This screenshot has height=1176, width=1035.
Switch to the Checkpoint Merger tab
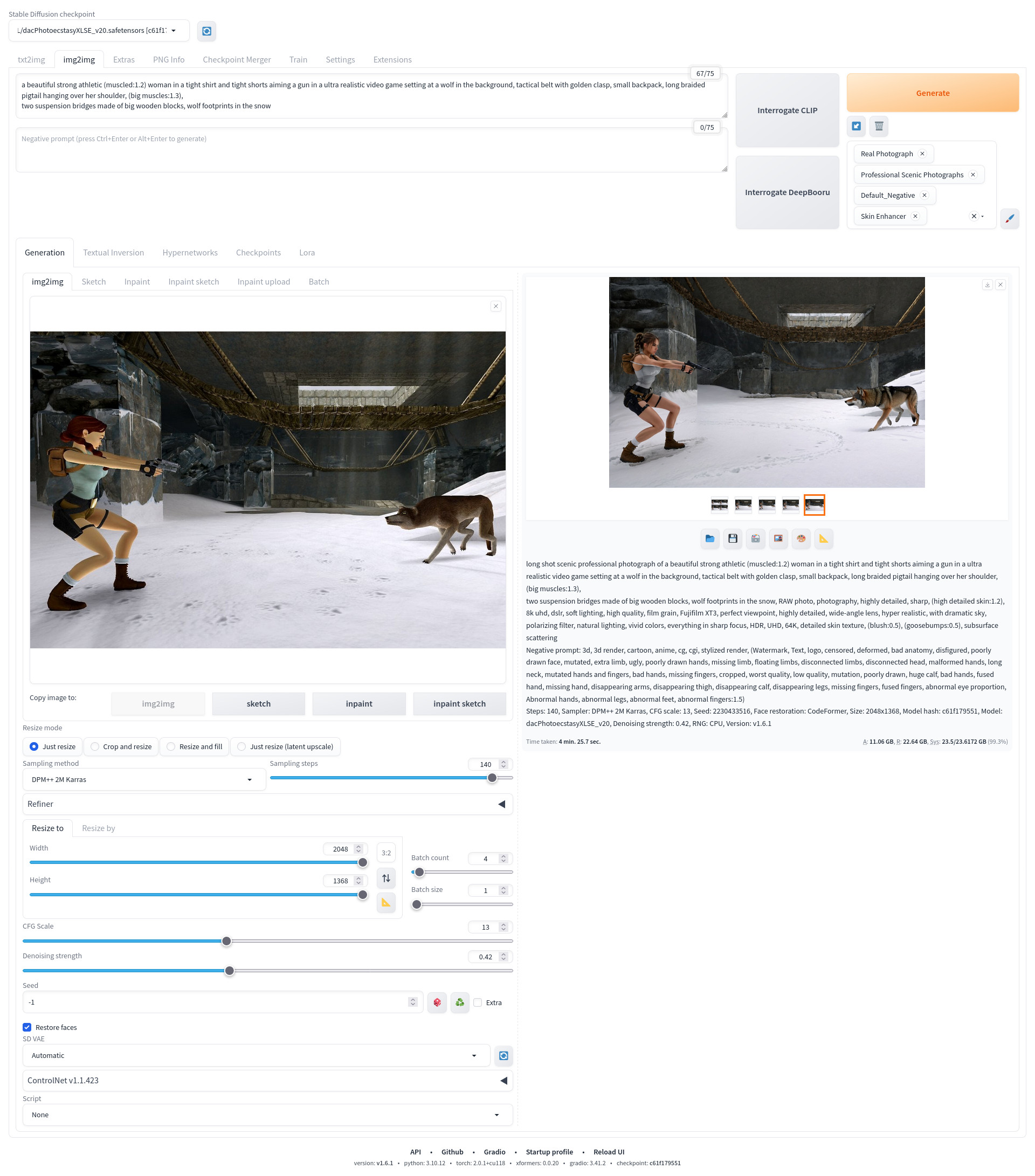point(237,60)
